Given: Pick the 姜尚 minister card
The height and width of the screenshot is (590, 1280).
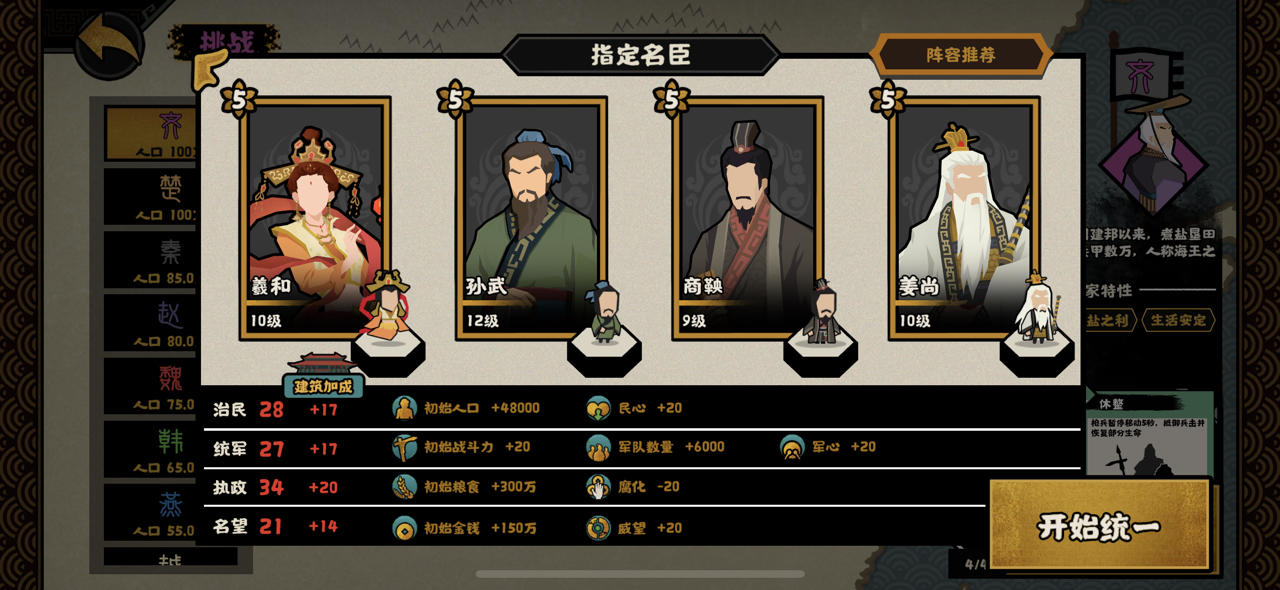Looking at the screenshot, I should pyautogui.click(x=964, y=218).
